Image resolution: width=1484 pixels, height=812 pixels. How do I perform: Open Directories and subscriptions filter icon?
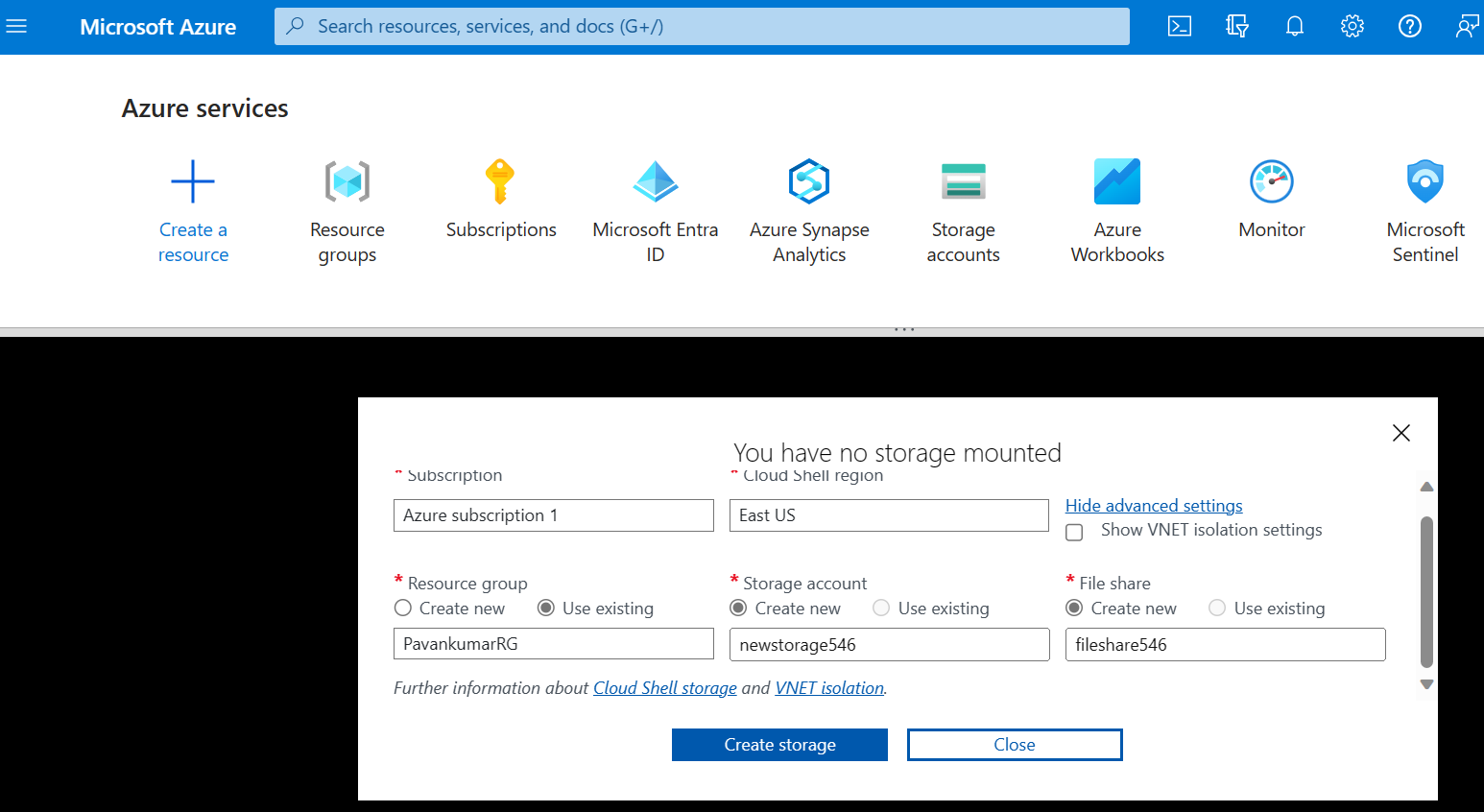(1237, 26)
